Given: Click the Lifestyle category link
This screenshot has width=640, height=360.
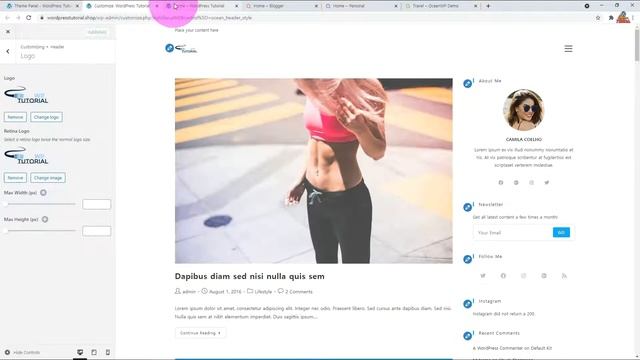Looking at the screenshot, I should (263, 292).
